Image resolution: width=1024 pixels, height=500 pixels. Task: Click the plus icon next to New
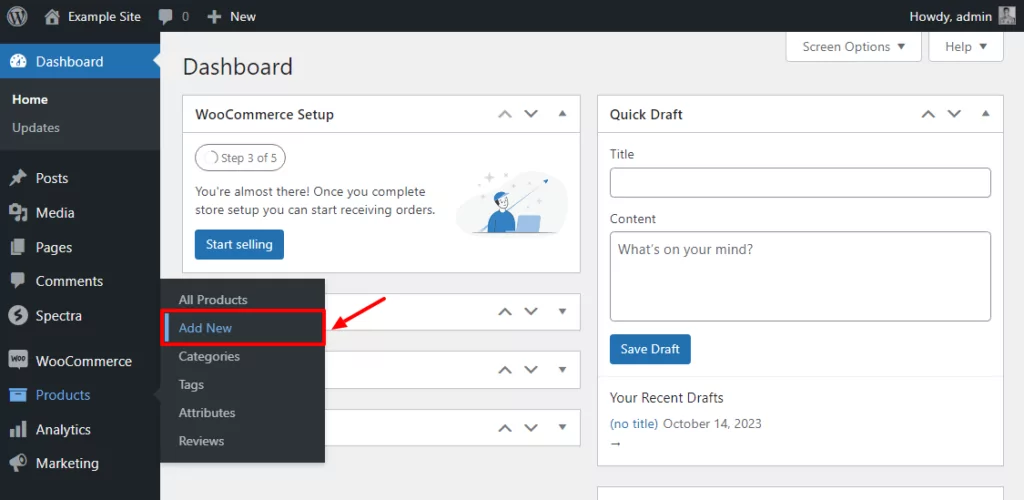(214, 17)
